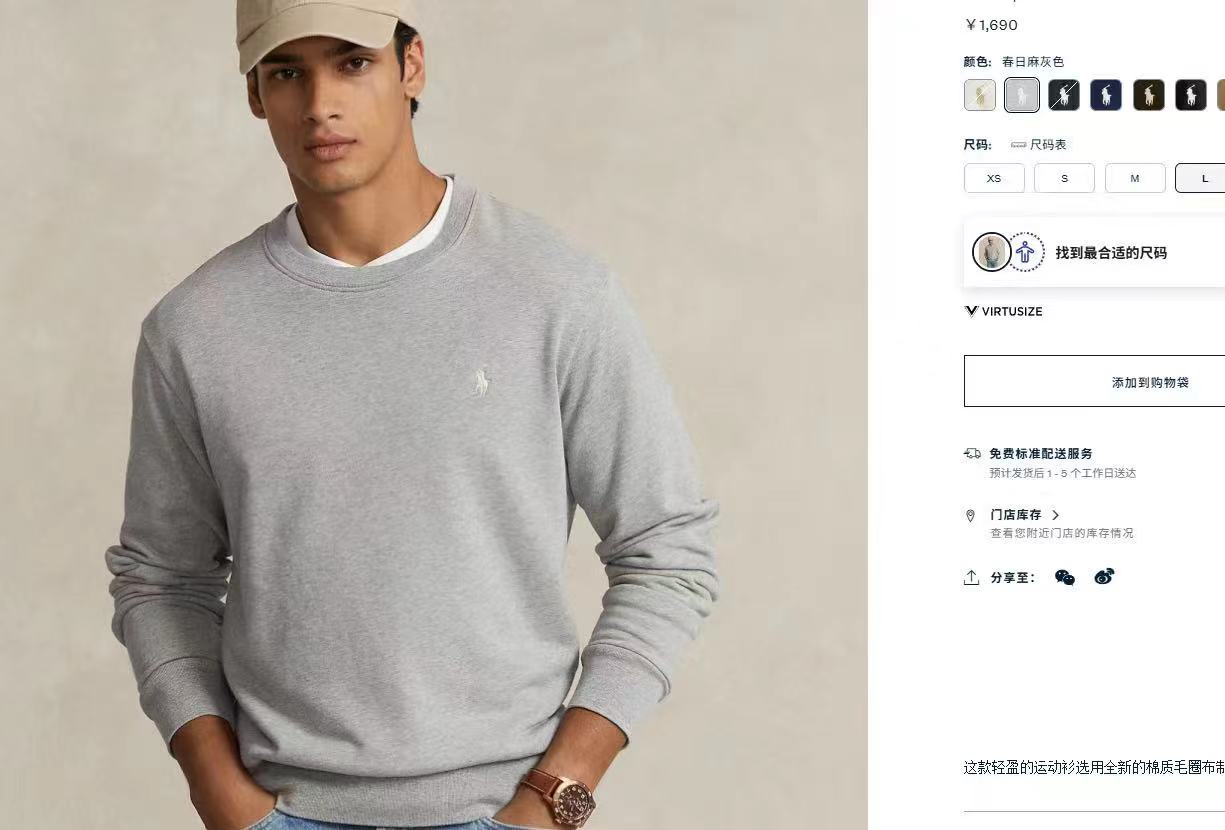Click the location pin icon beside 门店库存

click(970, 516)
